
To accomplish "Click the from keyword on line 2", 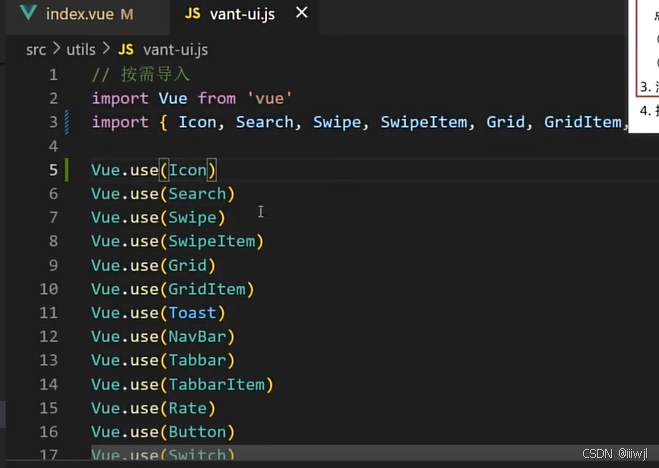I will pos(217,99).
